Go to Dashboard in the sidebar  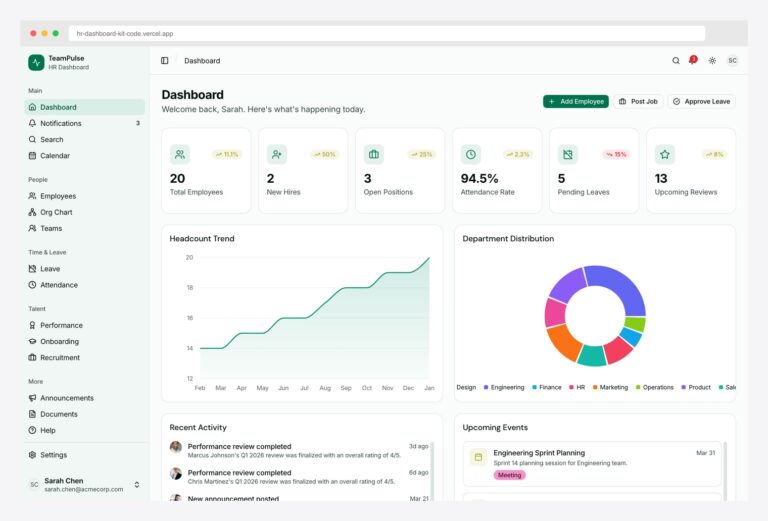point(84,107)
